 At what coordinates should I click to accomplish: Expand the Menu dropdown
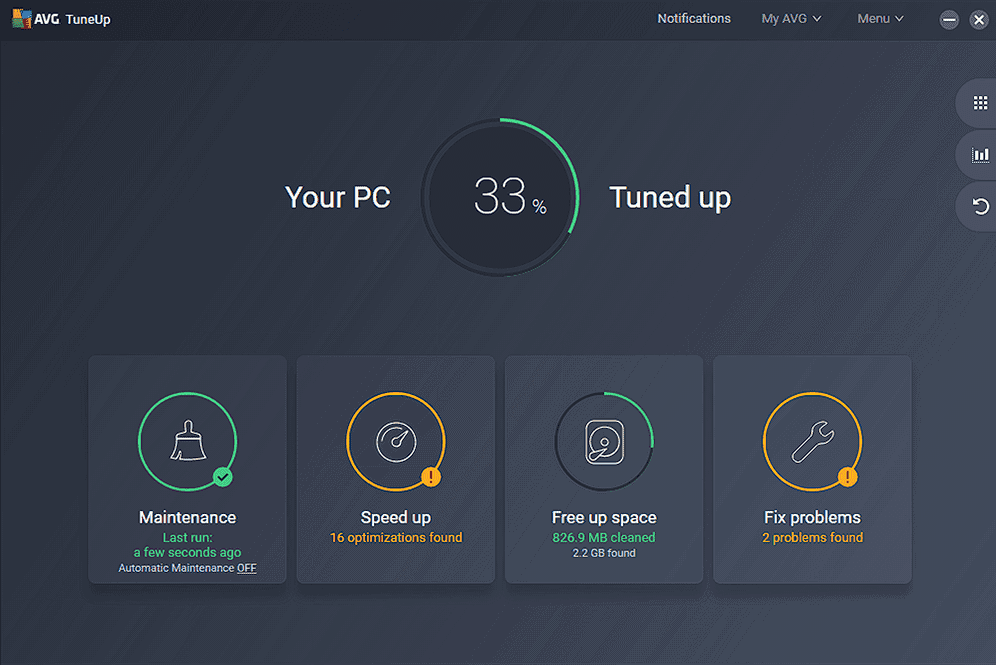pyautogui.click(x=880, y=18)
